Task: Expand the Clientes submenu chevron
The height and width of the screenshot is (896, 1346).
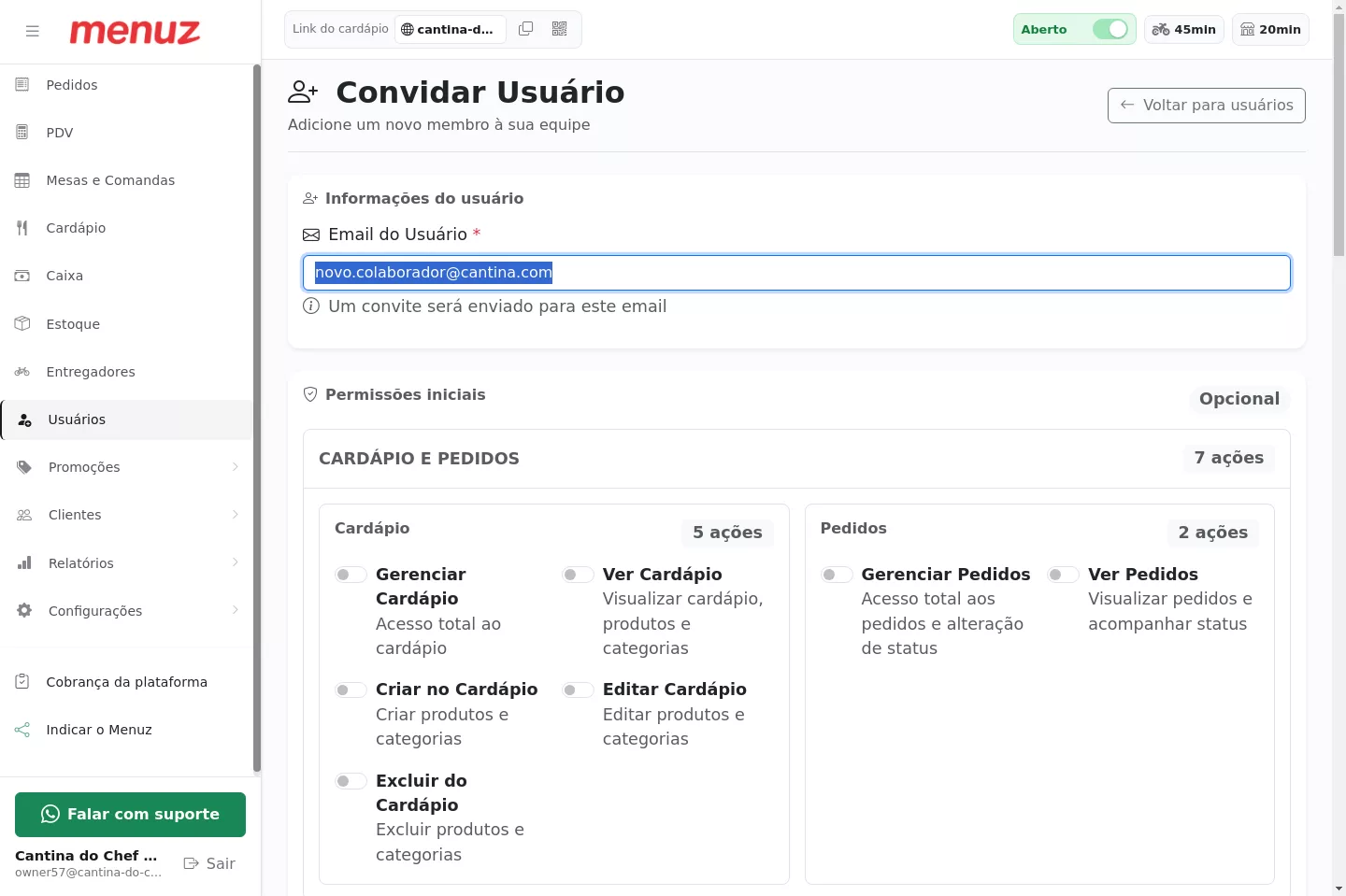Action: coord(235,515)
